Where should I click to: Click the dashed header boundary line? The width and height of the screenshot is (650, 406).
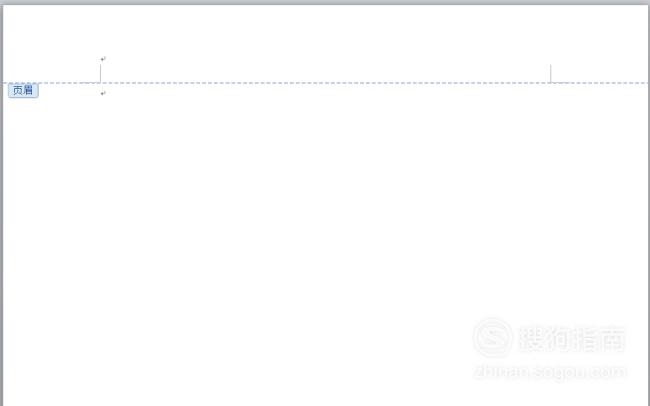(x=326, y=83)
